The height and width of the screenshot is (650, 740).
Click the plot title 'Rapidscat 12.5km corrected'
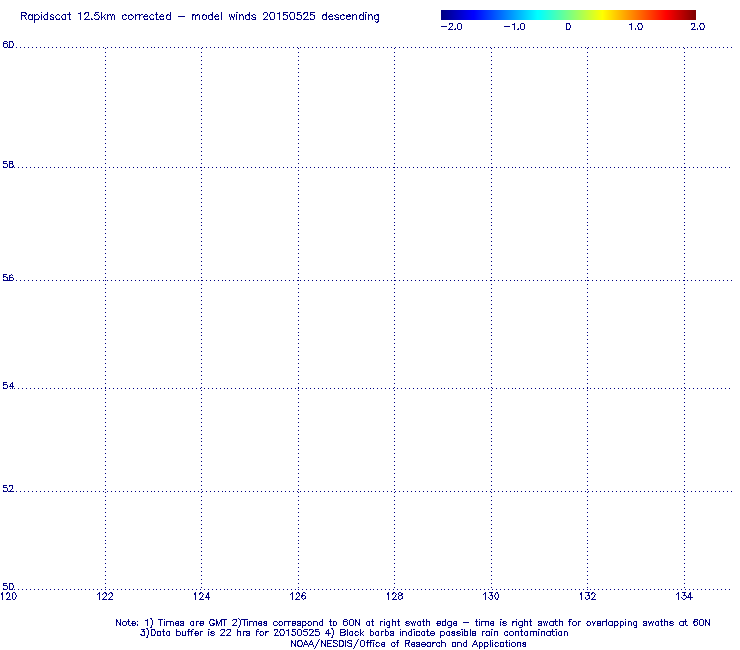click(x=96, y=17)
